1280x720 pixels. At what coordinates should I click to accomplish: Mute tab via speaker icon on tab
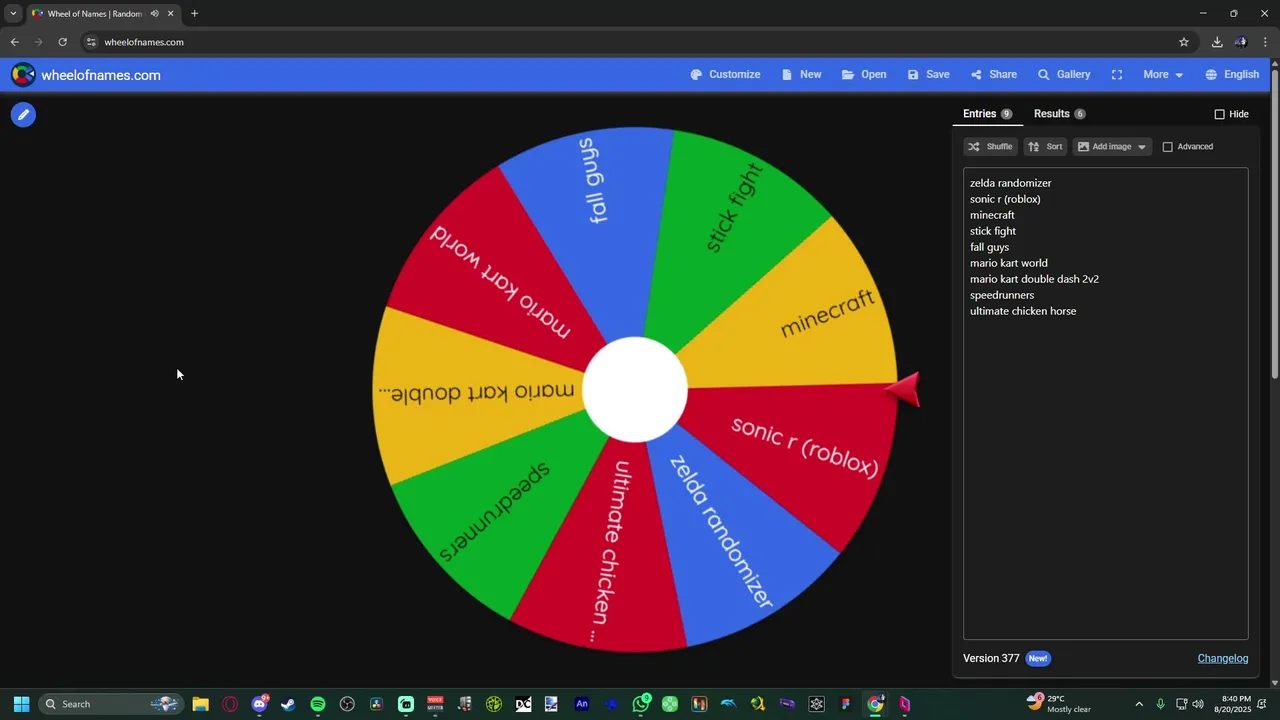click(x=154, y=14)
